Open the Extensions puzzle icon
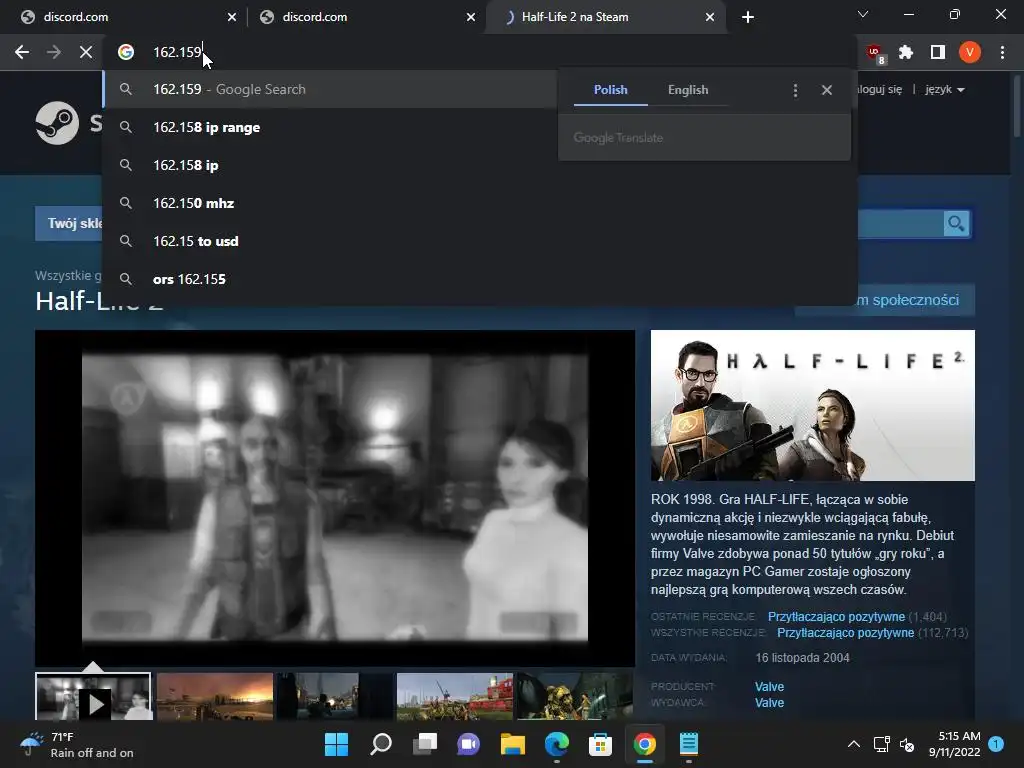Image resolution: width=1024 pixels, height=768 pixels. 906,52
